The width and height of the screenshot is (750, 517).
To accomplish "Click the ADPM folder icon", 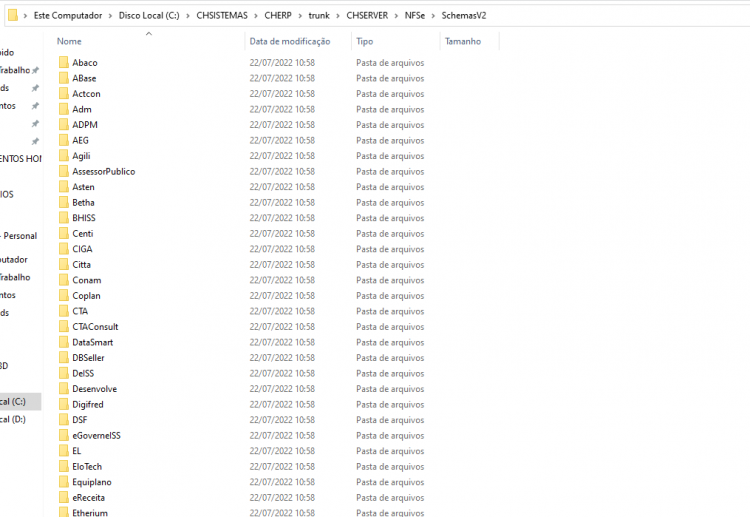I will pyautogui.click(x=64, y=124).
